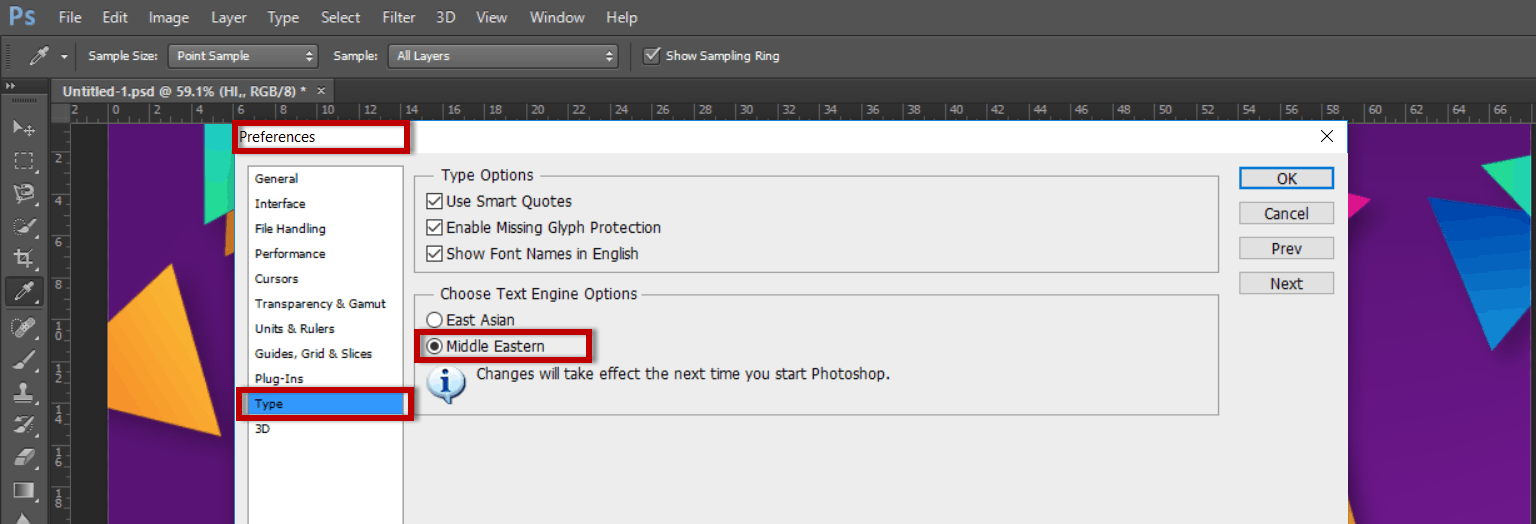Image resolution: width=1536 pixels, height=524 pixels.
Task: Open the Window menu
Action: click(557, 18)
